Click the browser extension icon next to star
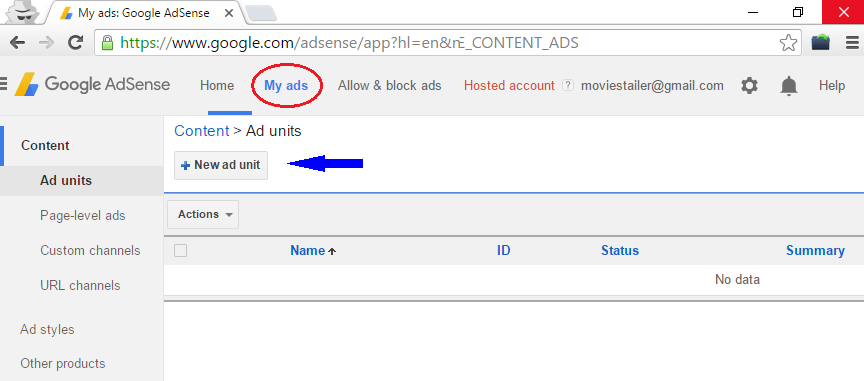Image resolution: width=864 pixels, height=381 pixels. pos(821,42)
